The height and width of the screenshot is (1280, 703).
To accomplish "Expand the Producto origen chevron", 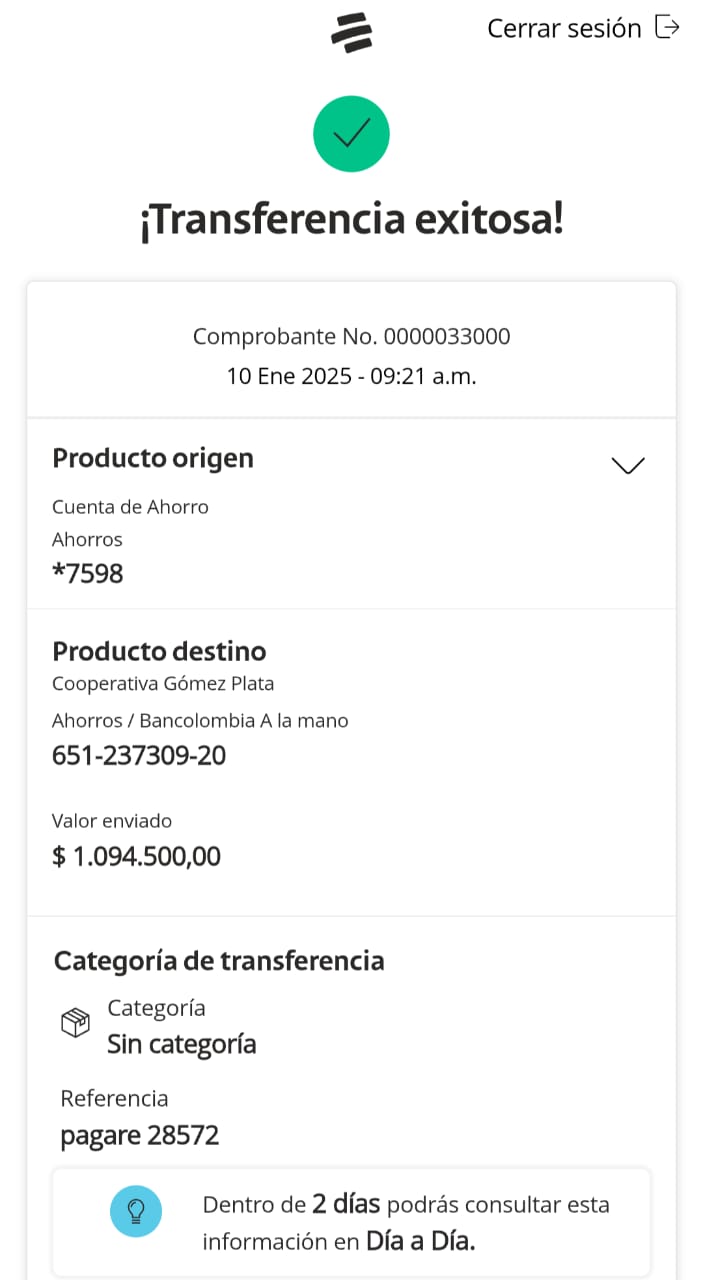I will click(x=627, y=465).
